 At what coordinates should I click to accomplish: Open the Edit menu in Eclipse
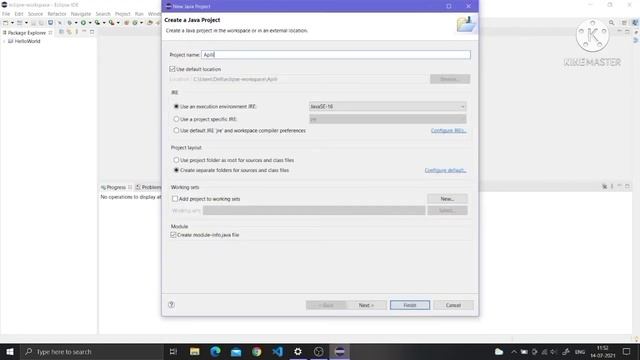[x=19, y=14]
